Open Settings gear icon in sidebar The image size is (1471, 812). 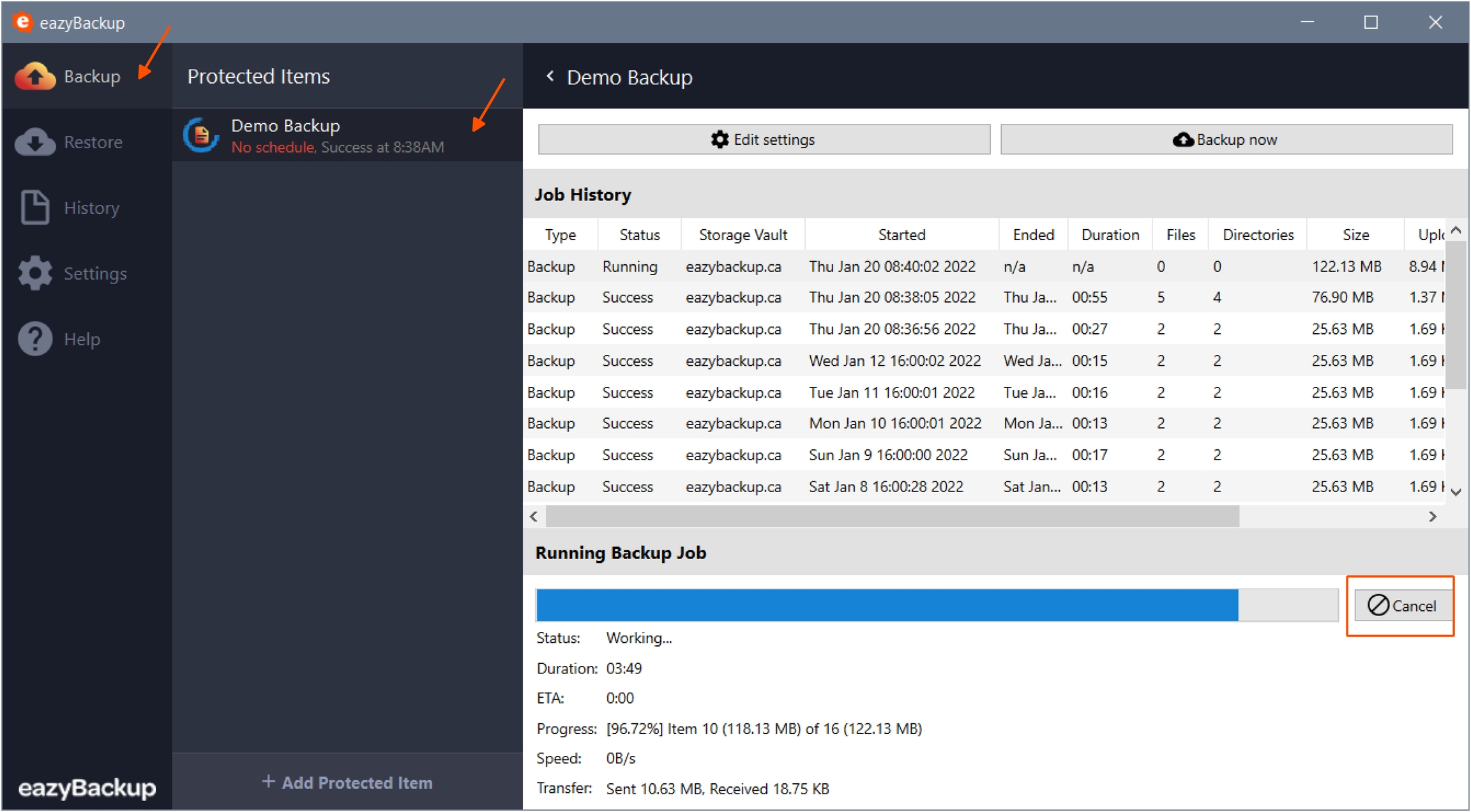tap(35, 273)
